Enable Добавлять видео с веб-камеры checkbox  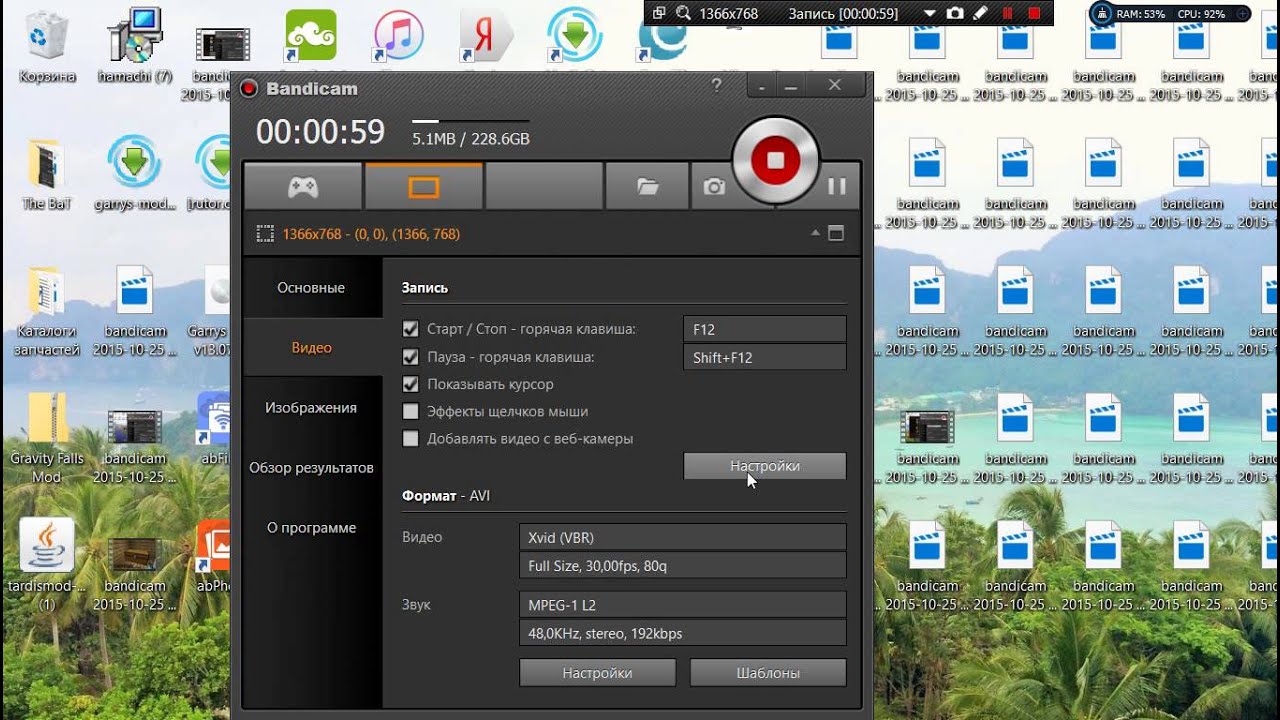[410, 438]
